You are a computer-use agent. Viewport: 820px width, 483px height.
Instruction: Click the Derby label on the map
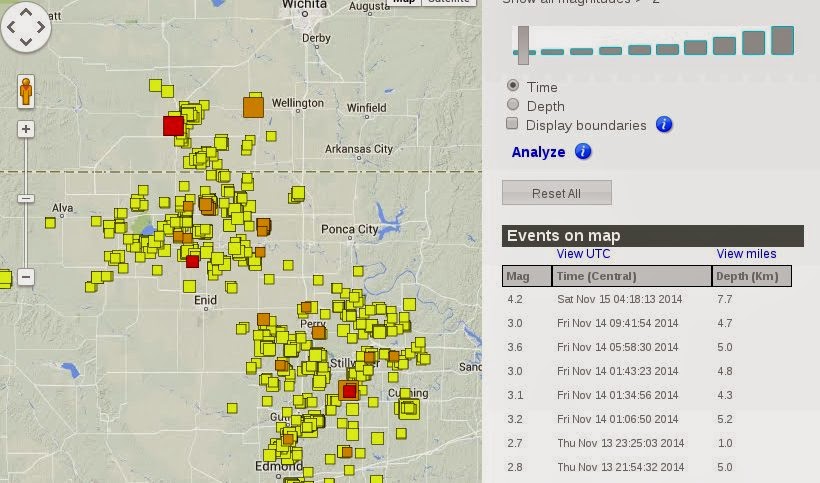coord(316,38)
